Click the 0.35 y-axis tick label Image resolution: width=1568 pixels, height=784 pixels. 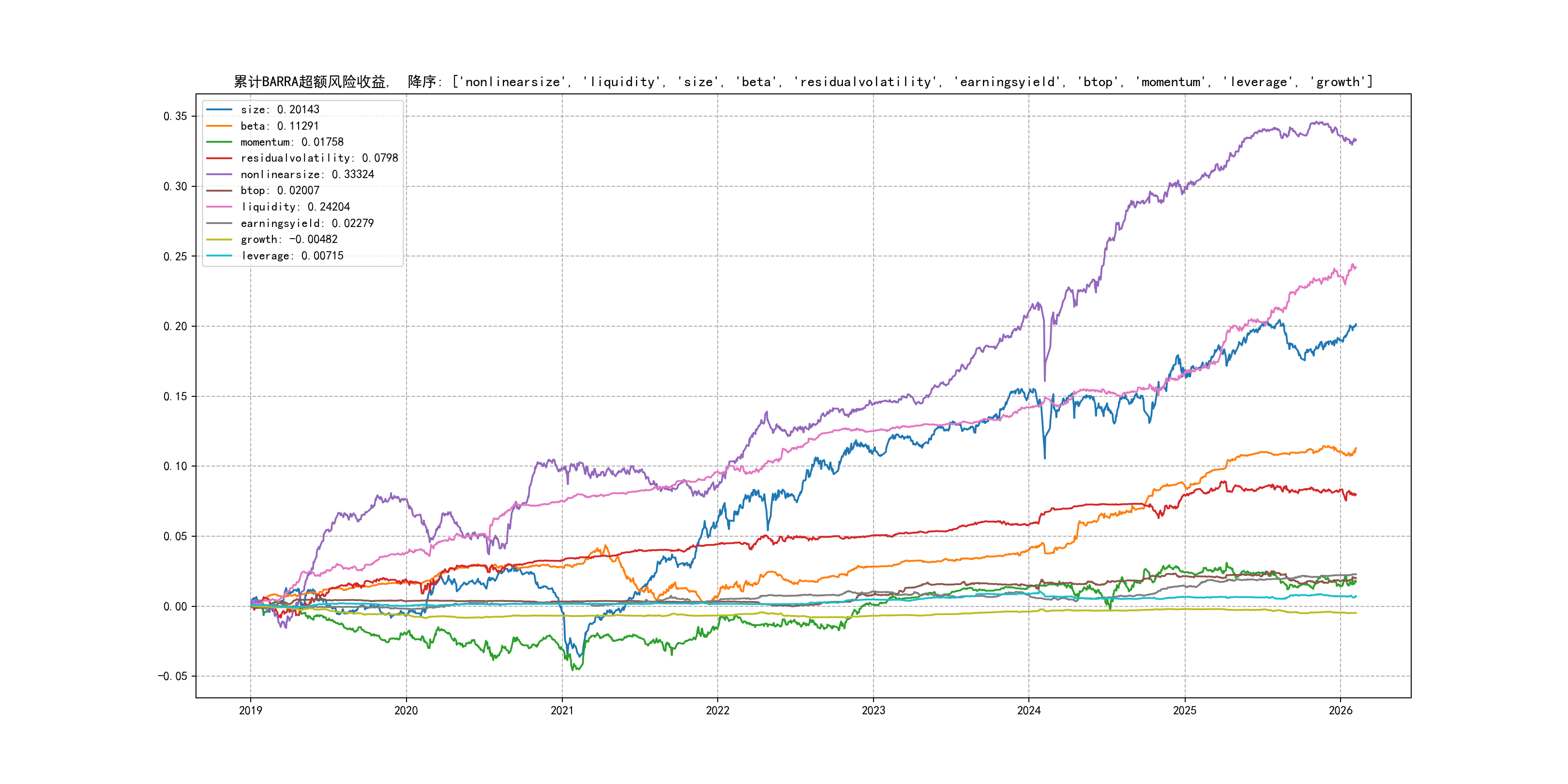coord(175,116)
